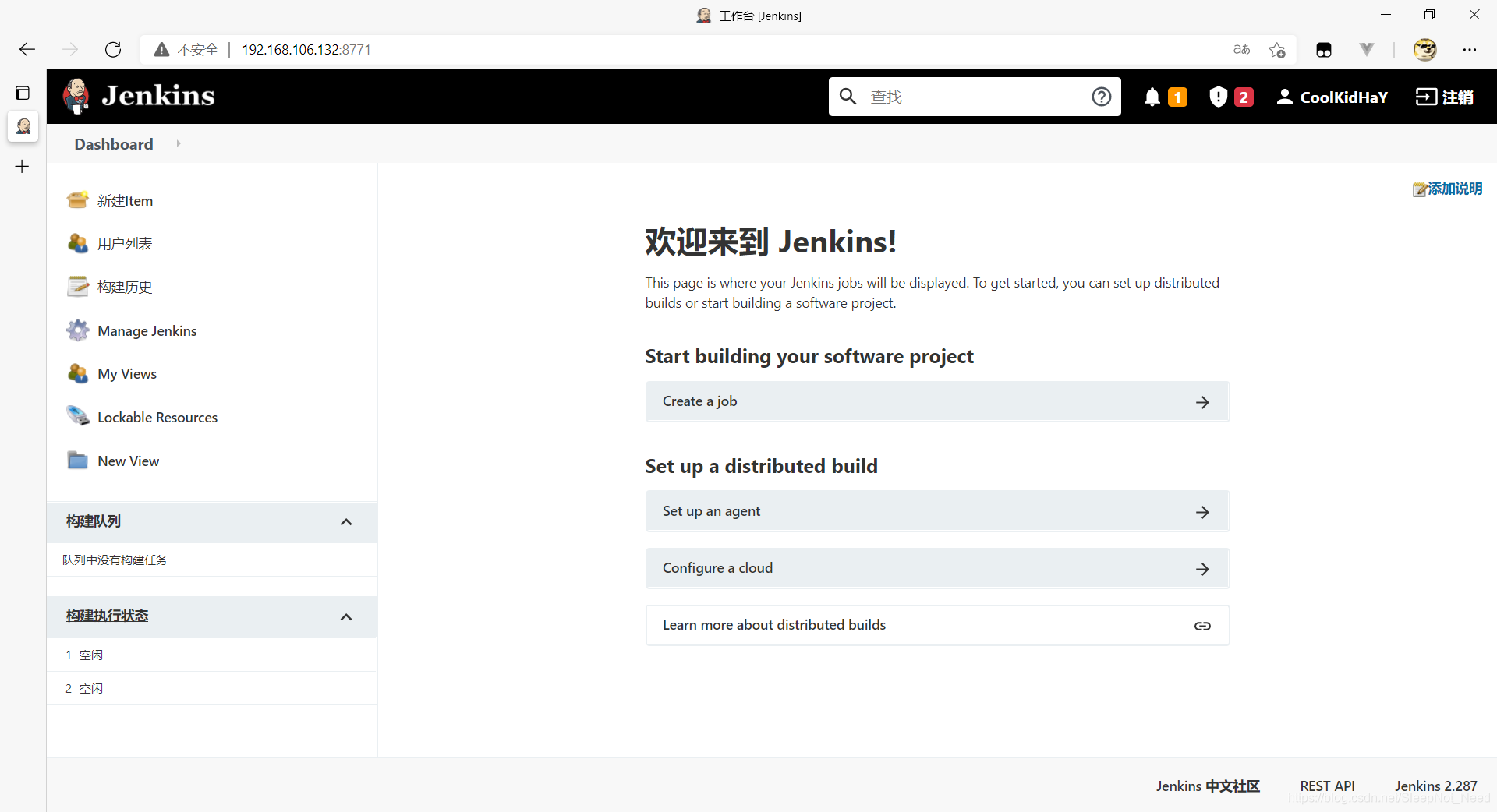The height and width of the screenshot is (812, 1497).
Task: Click the browser translate icon
Action: pyautogui.click(x=1242, y=50)
